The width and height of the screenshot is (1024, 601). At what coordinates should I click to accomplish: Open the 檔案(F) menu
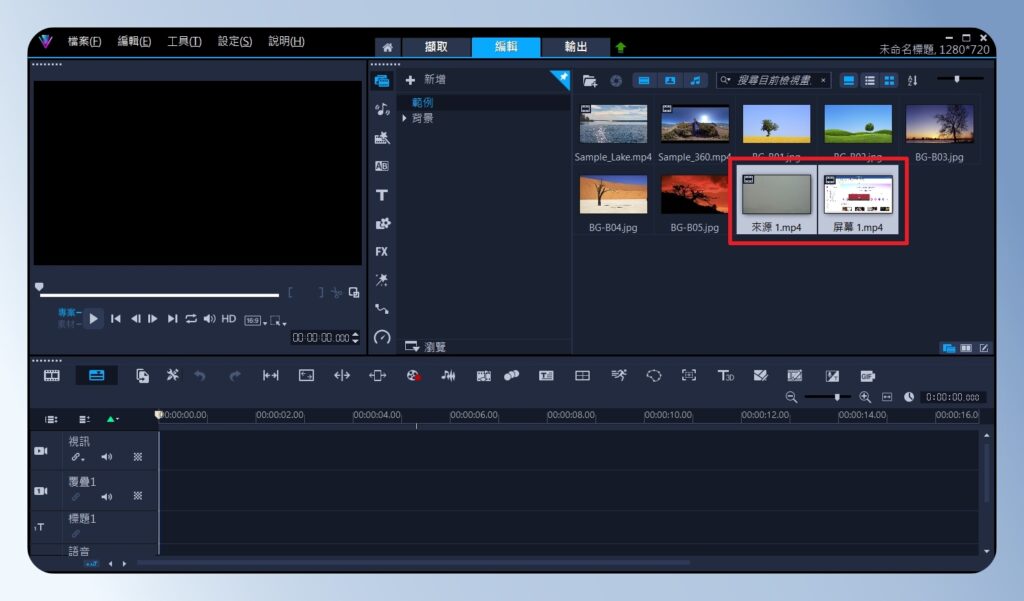84,41
